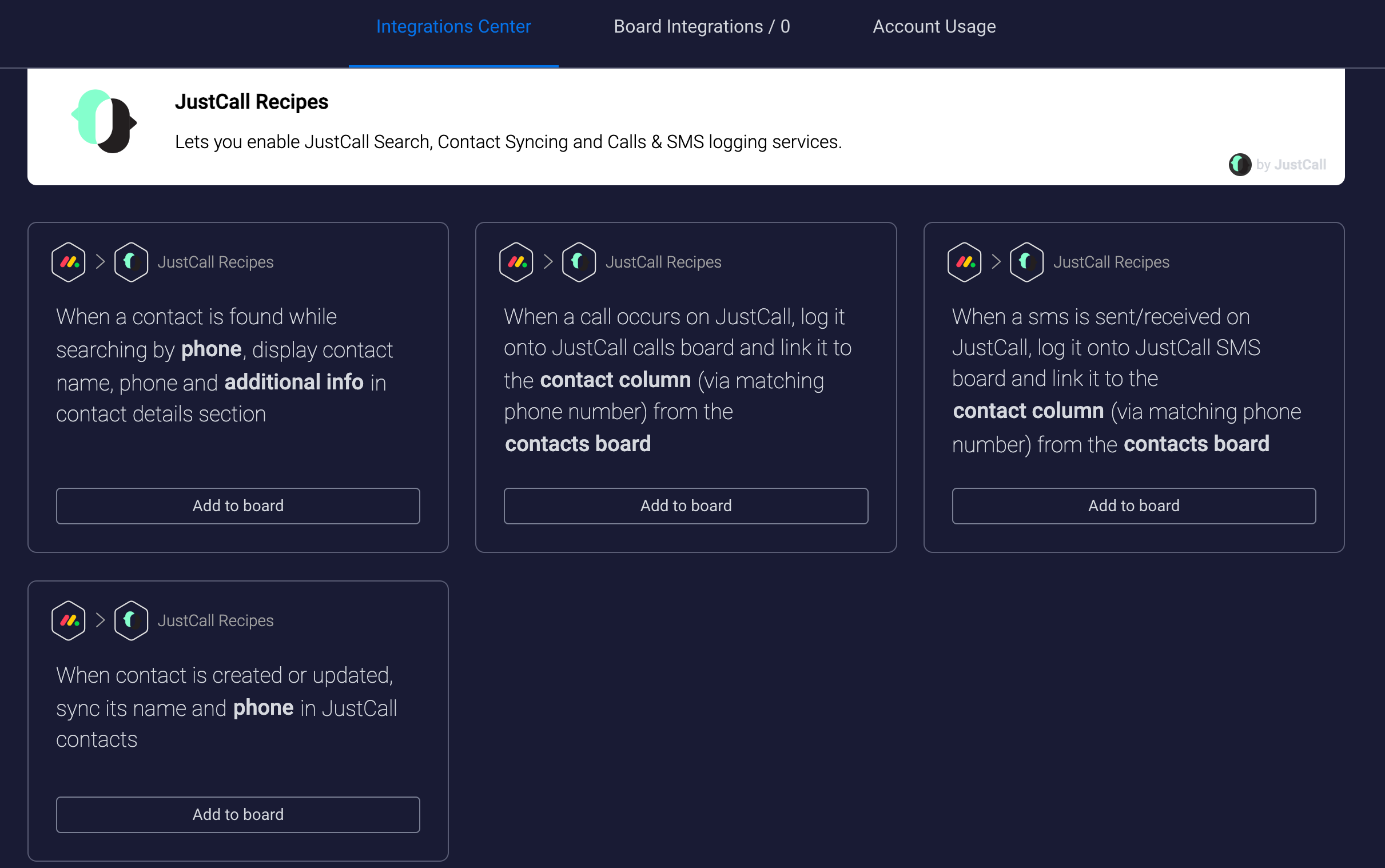Click the arrow chevron in the phone search recipe header
The image size is (1385, 868).
coord(101,262)
